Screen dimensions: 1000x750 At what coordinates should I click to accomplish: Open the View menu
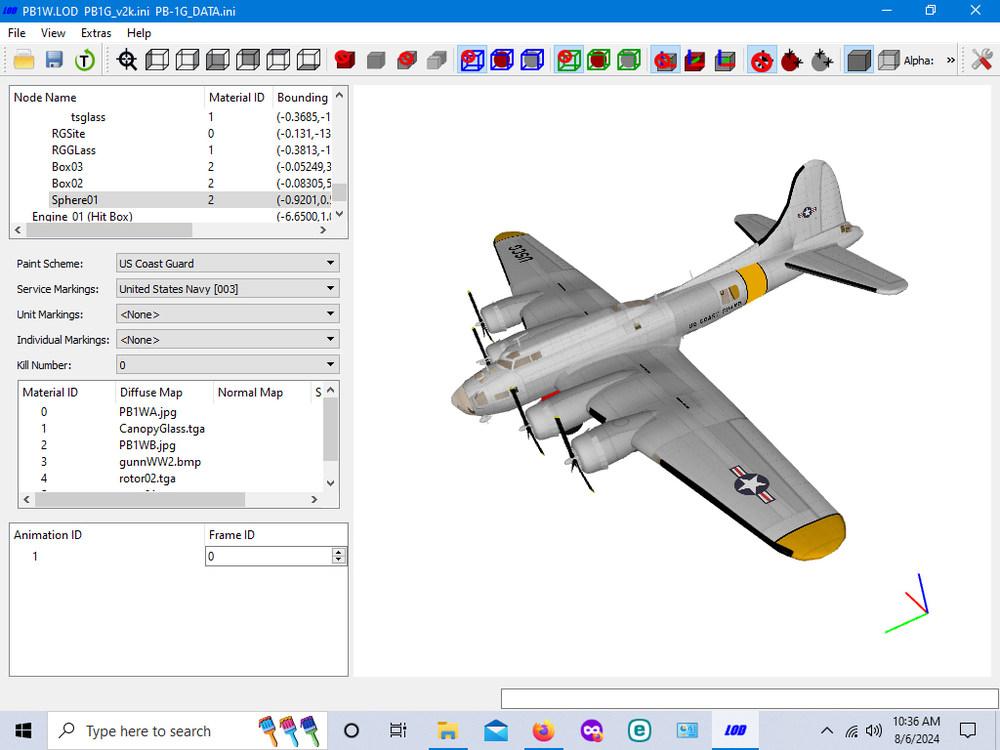53,33
